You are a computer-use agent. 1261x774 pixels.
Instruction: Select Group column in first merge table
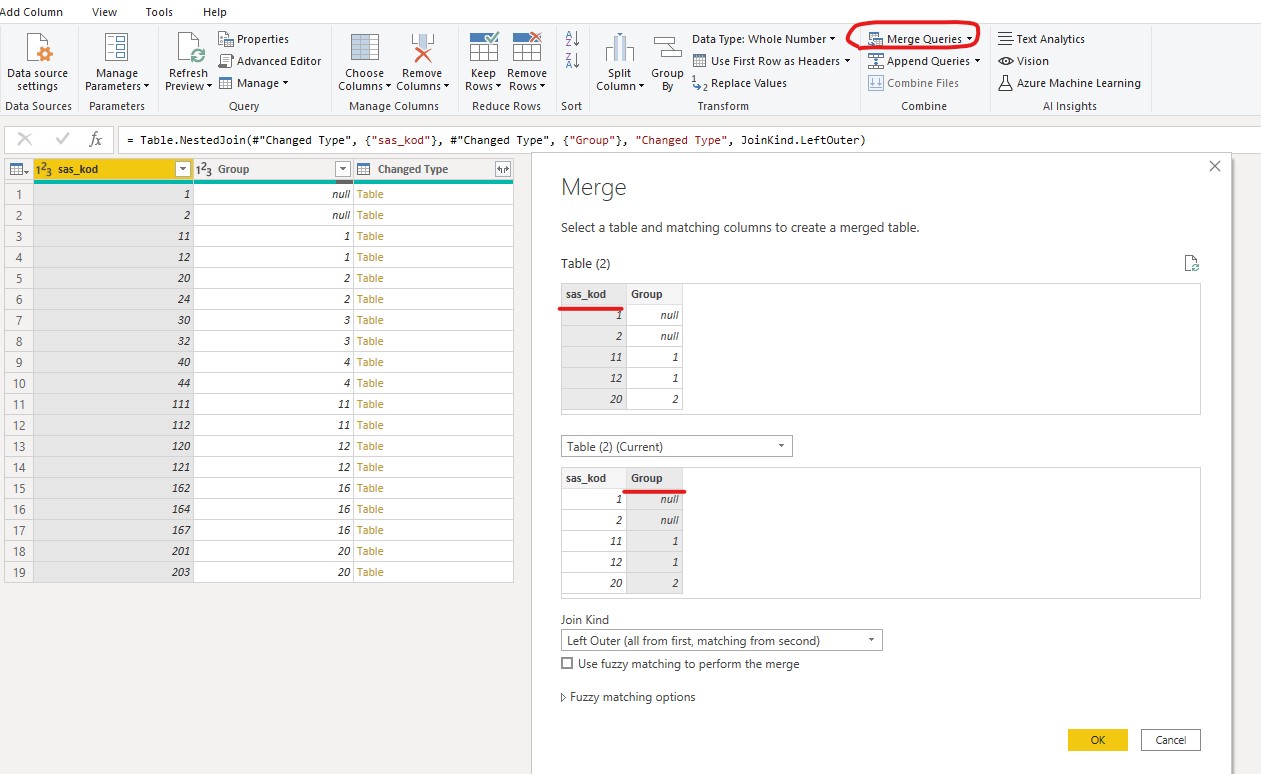pyautogui.click(x=654, y=294)
